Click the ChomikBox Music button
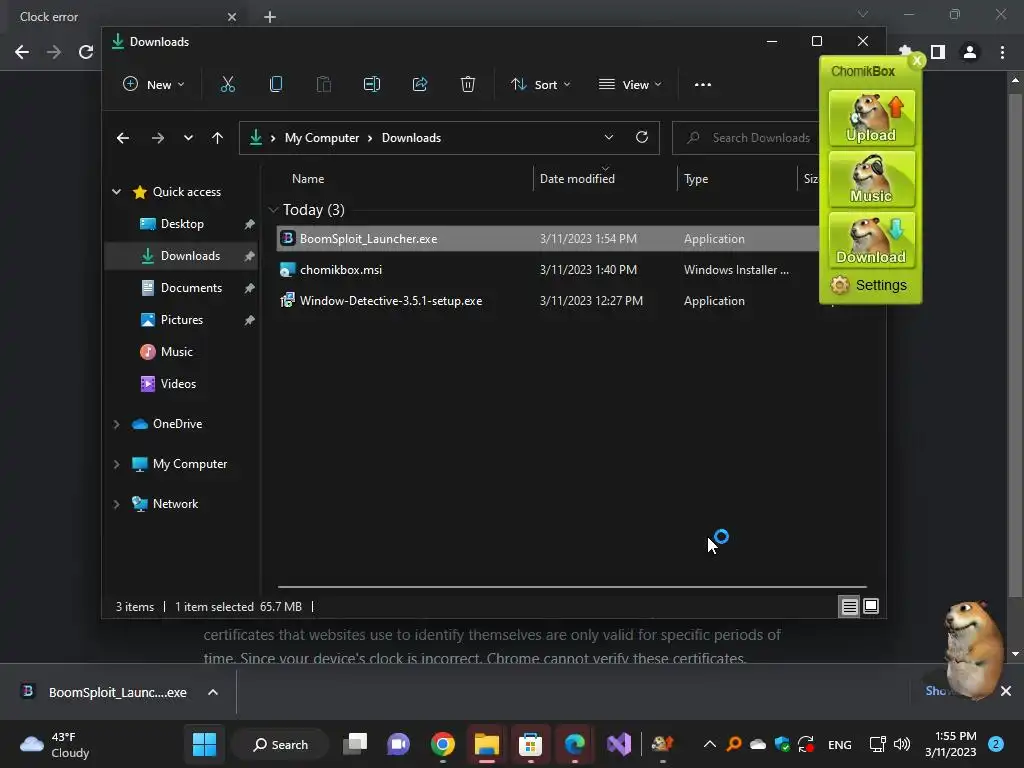Screen dimensions: 1024x768 point(871,179)
